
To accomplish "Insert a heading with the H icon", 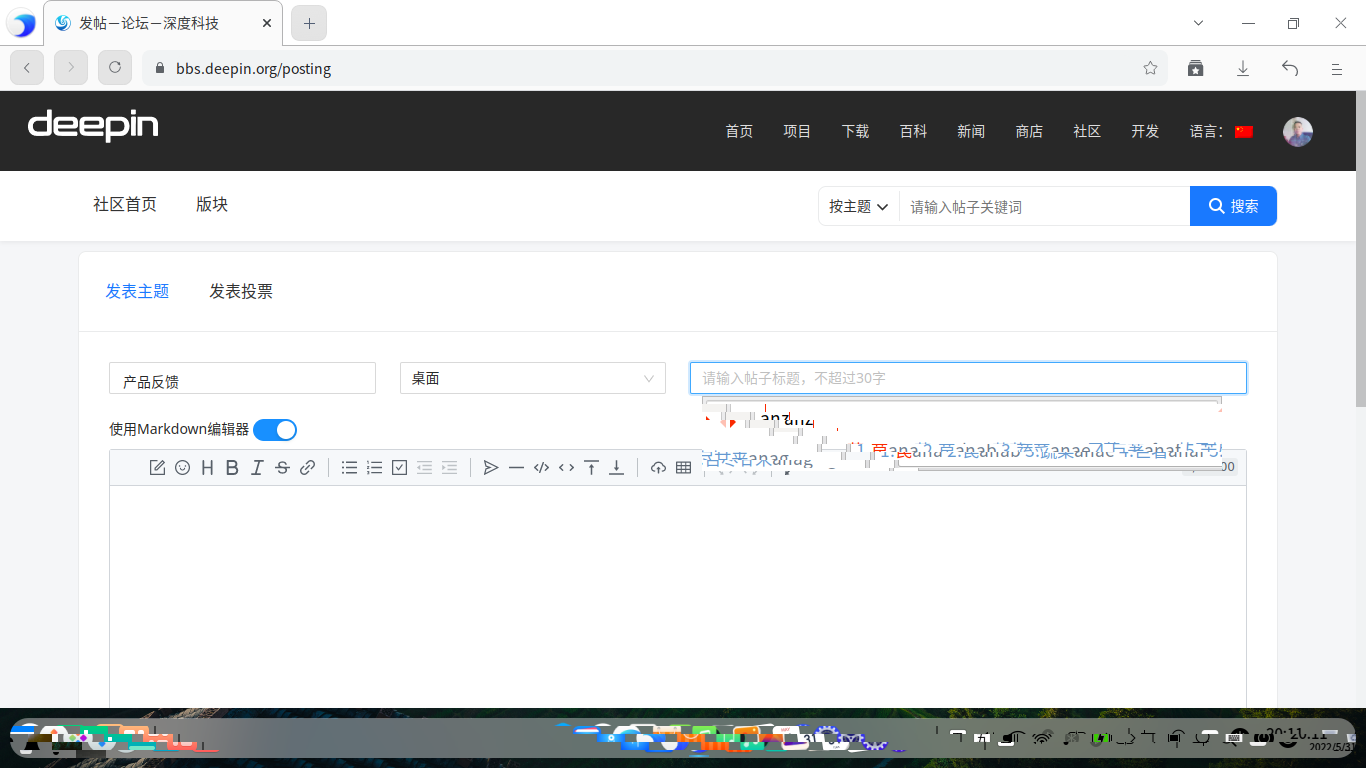I will pyautogui.click(x=207, y=467).
